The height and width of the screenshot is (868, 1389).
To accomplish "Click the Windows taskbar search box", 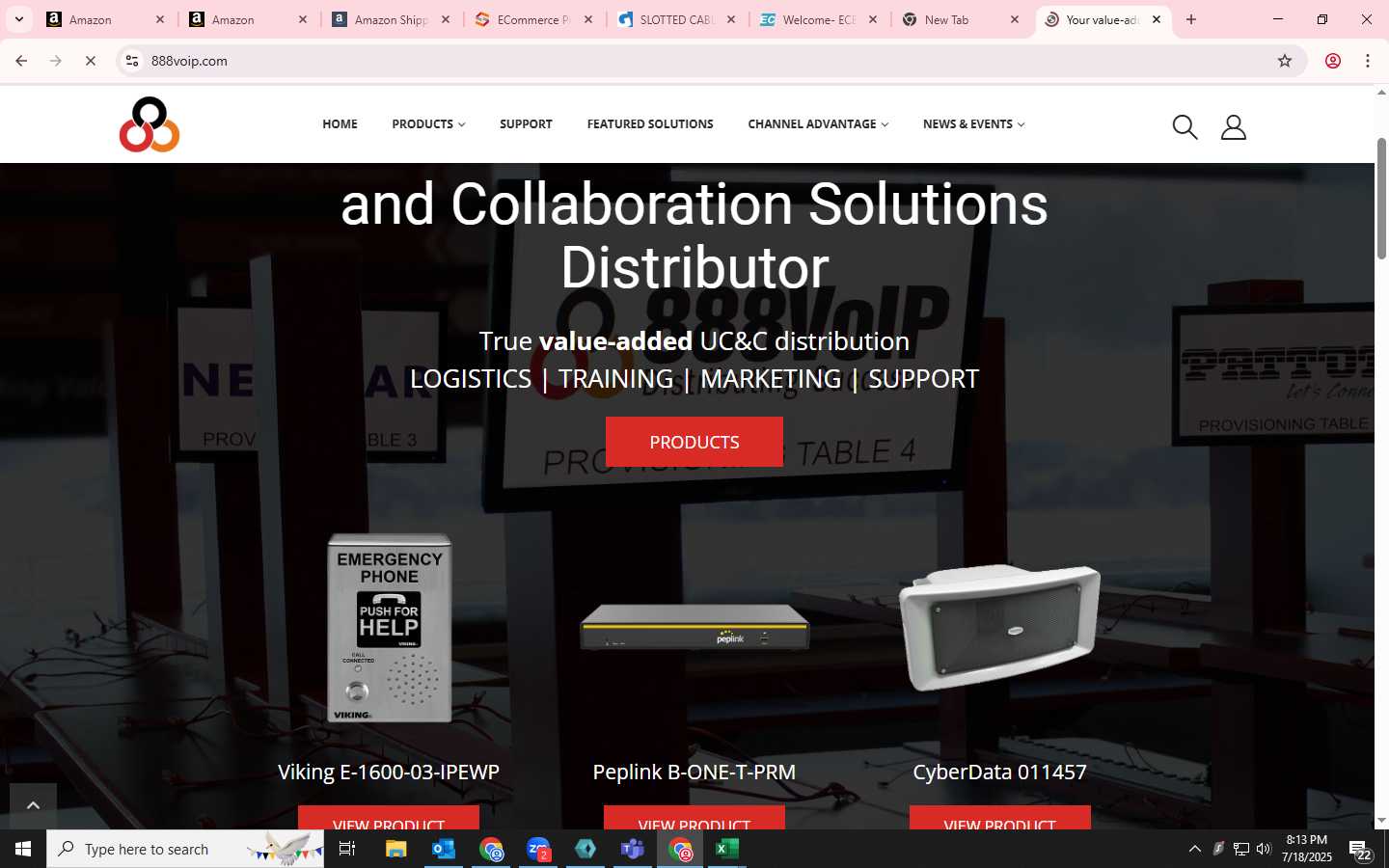I will (185, 849).
